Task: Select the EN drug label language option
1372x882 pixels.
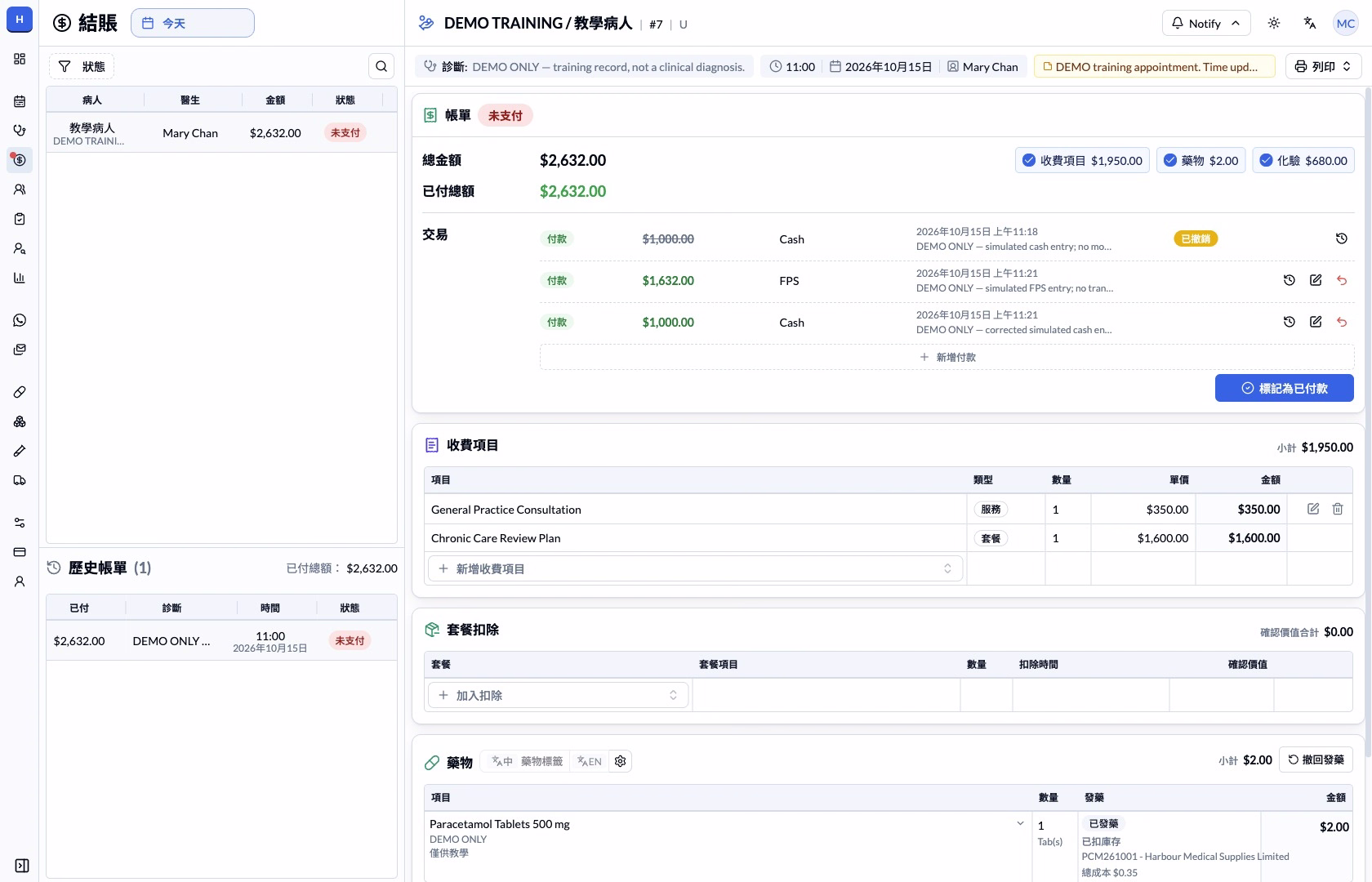Action: coord(590,761)
